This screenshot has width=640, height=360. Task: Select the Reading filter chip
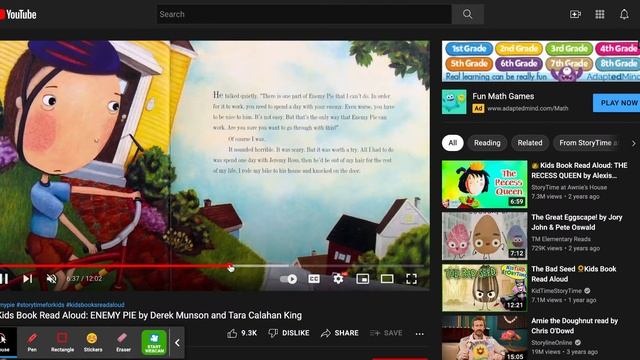[487, 143]
